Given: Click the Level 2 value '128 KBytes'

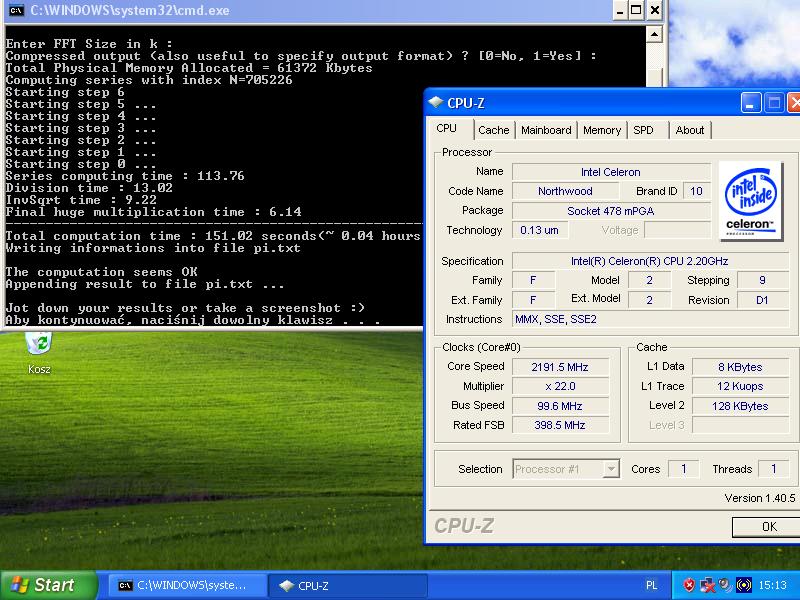Looking at the screenshot, I should [x=740, y=406].
